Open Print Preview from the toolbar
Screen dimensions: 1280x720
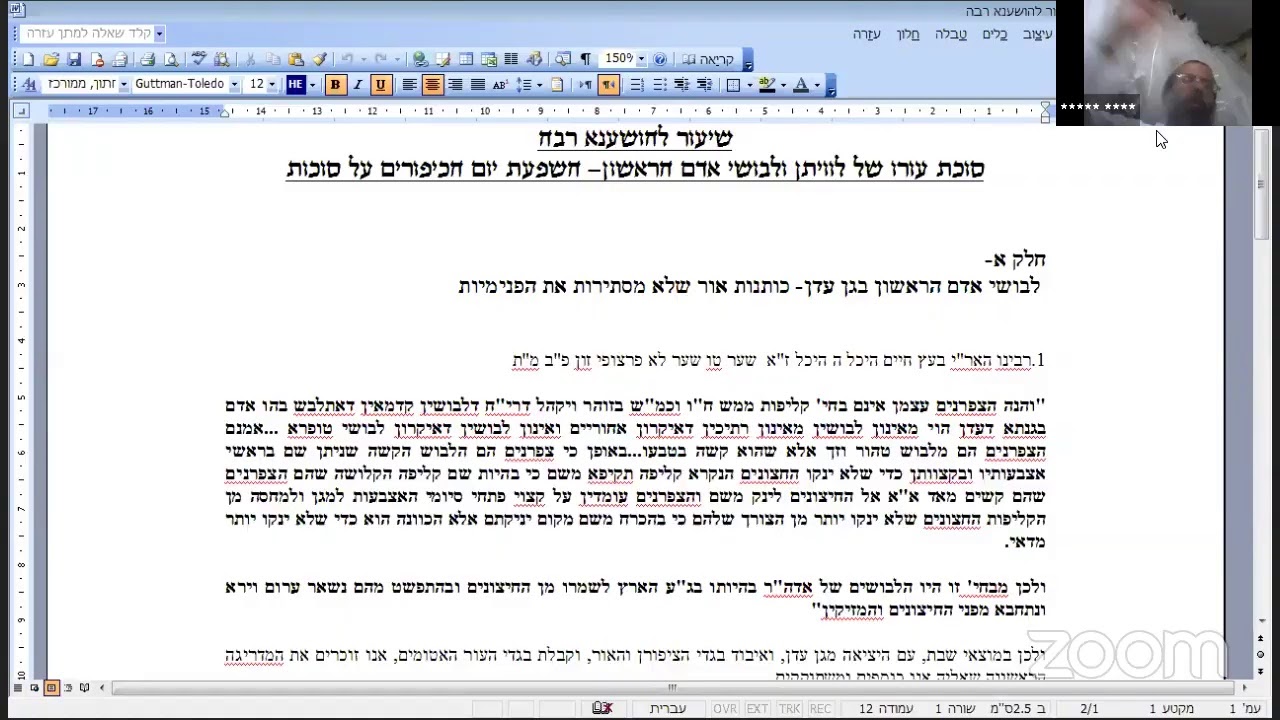170,60
